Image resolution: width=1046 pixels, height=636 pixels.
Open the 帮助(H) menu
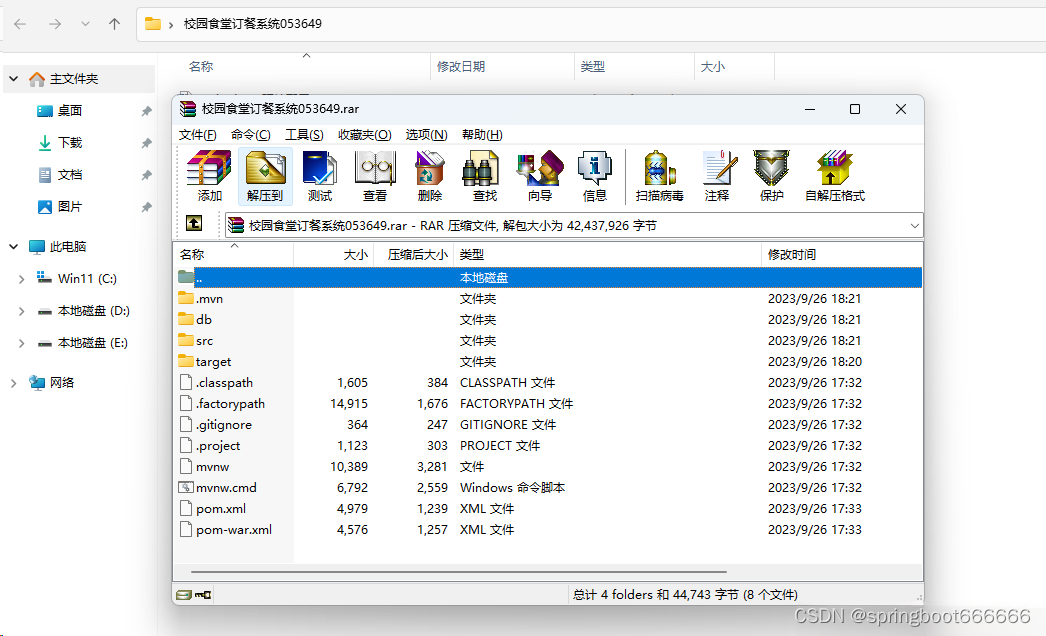(482, 135)
